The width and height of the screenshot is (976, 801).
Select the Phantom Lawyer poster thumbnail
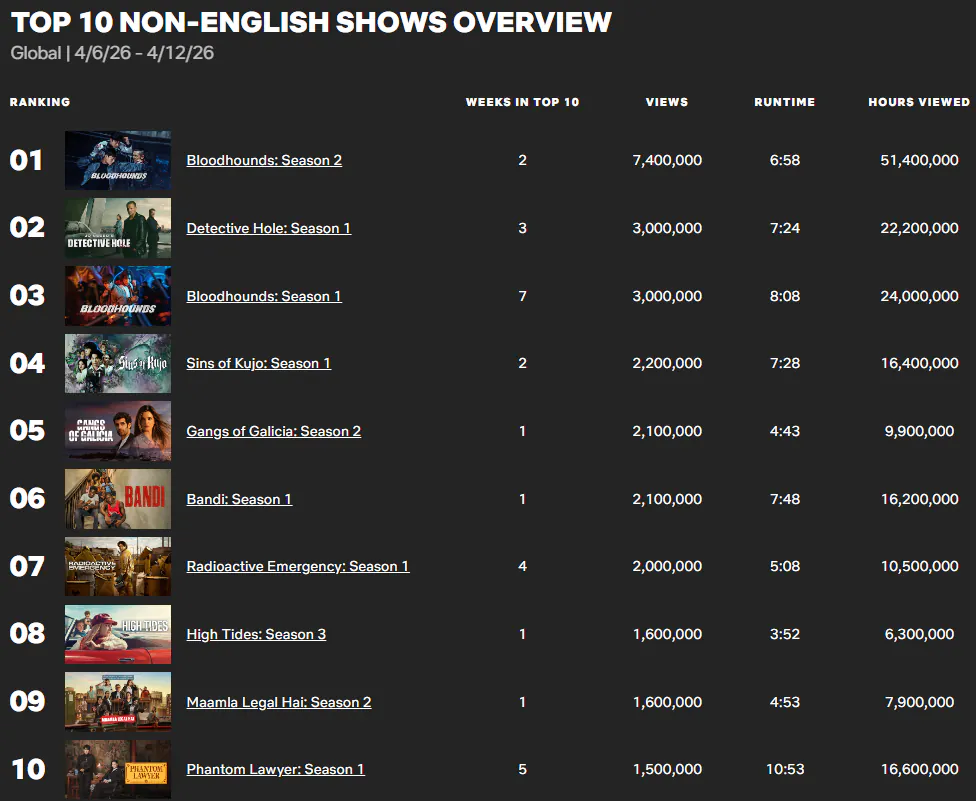[118, 769]
